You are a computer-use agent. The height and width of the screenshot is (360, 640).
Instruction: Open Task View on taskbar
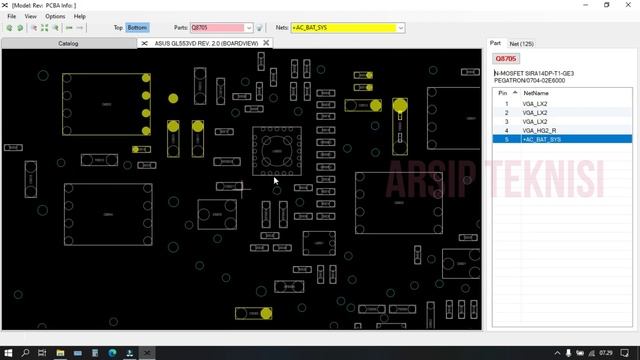[x=42, y=353]
